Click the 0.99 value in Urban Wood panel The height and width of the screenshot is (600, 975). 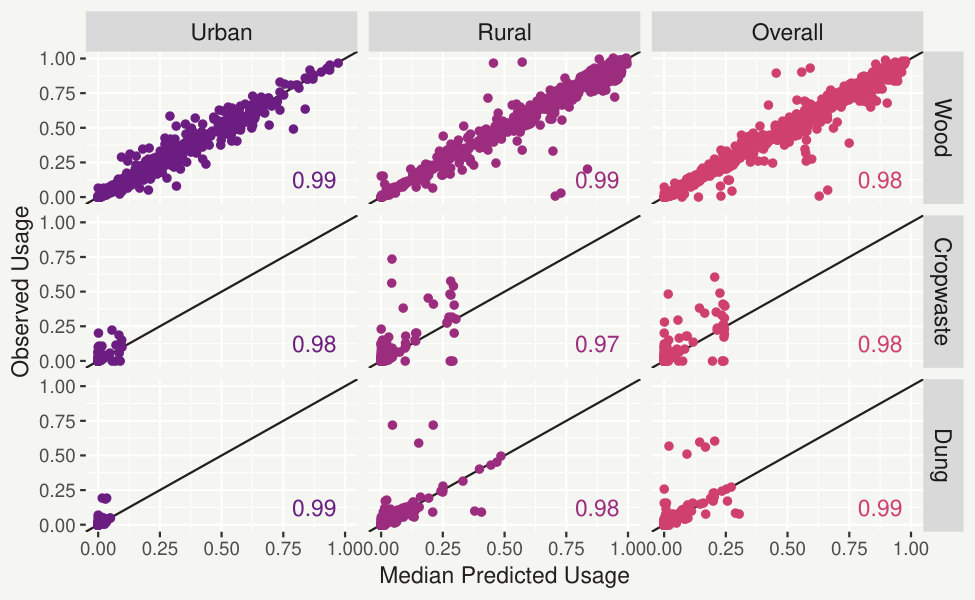pos(314,180)
